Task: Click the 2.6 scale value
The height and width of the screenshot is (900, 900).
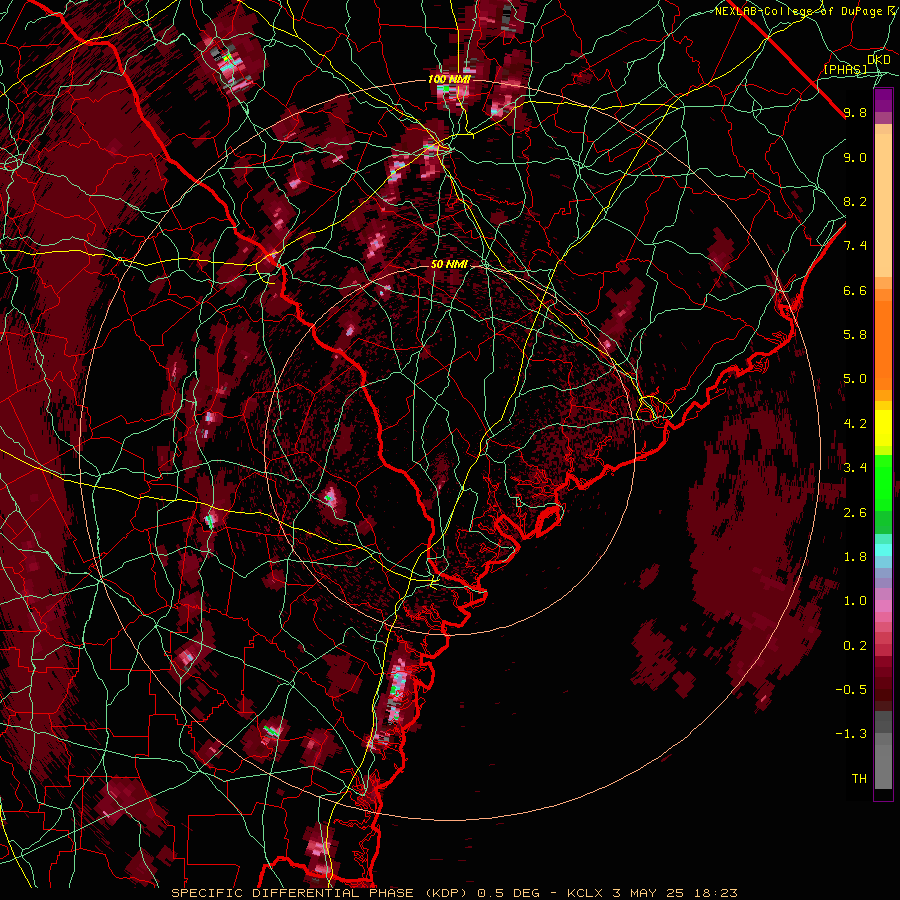Action: (855, 513)
